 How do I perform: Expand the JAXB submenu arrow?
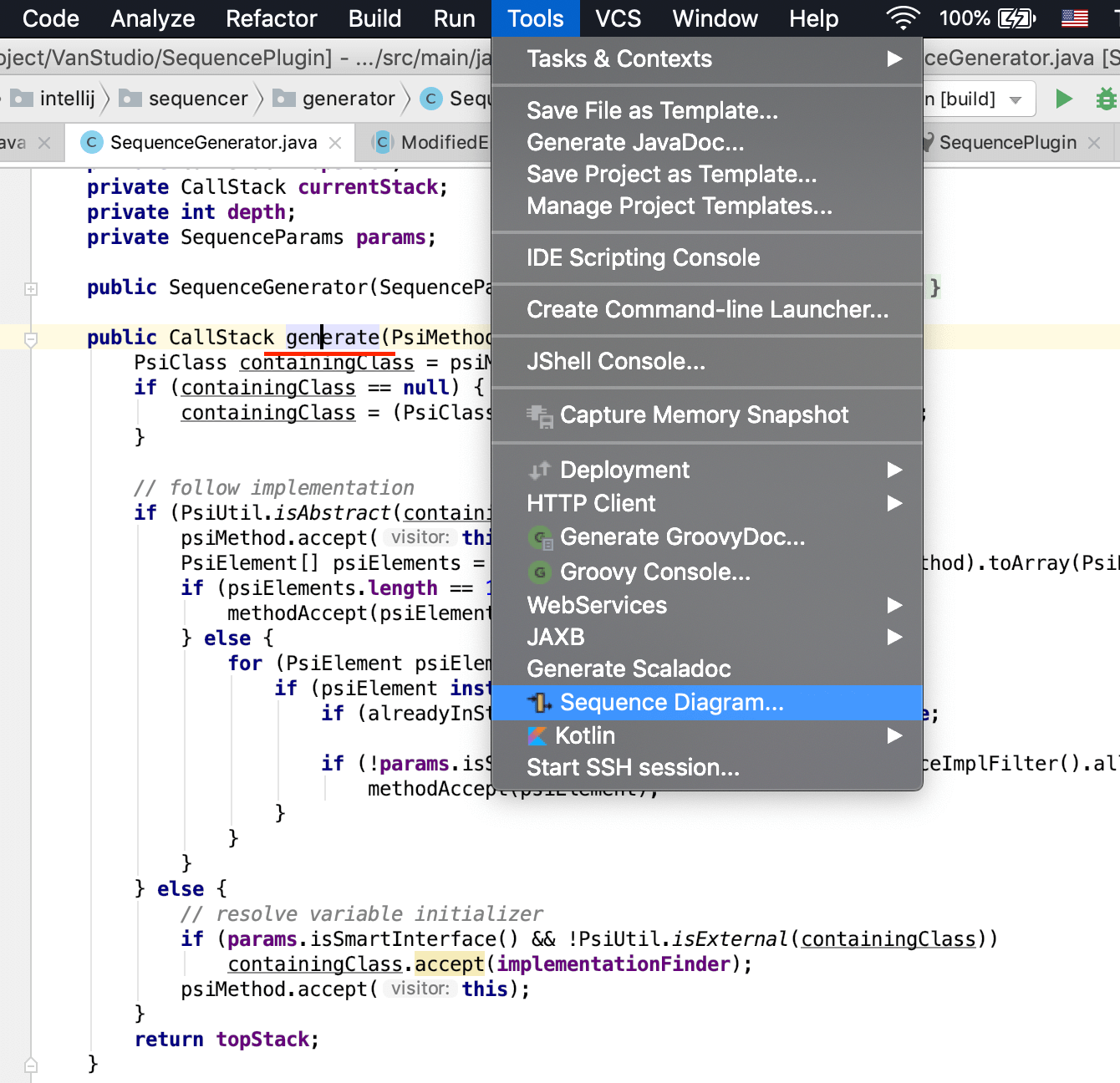point(894,637)
